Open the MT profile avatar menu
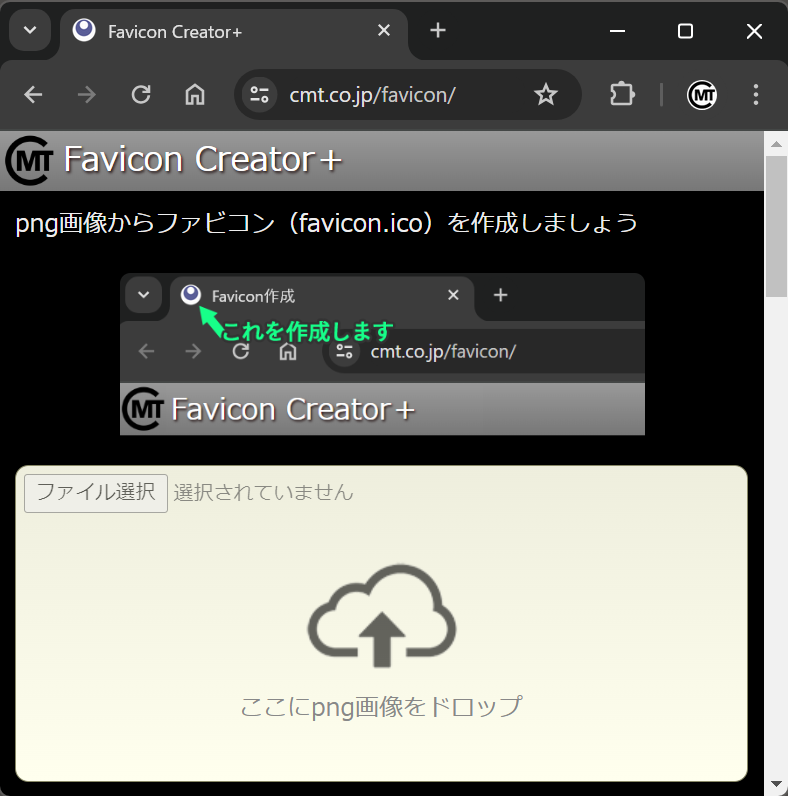This screenshot has height=796, width=788. click(702, 95)
